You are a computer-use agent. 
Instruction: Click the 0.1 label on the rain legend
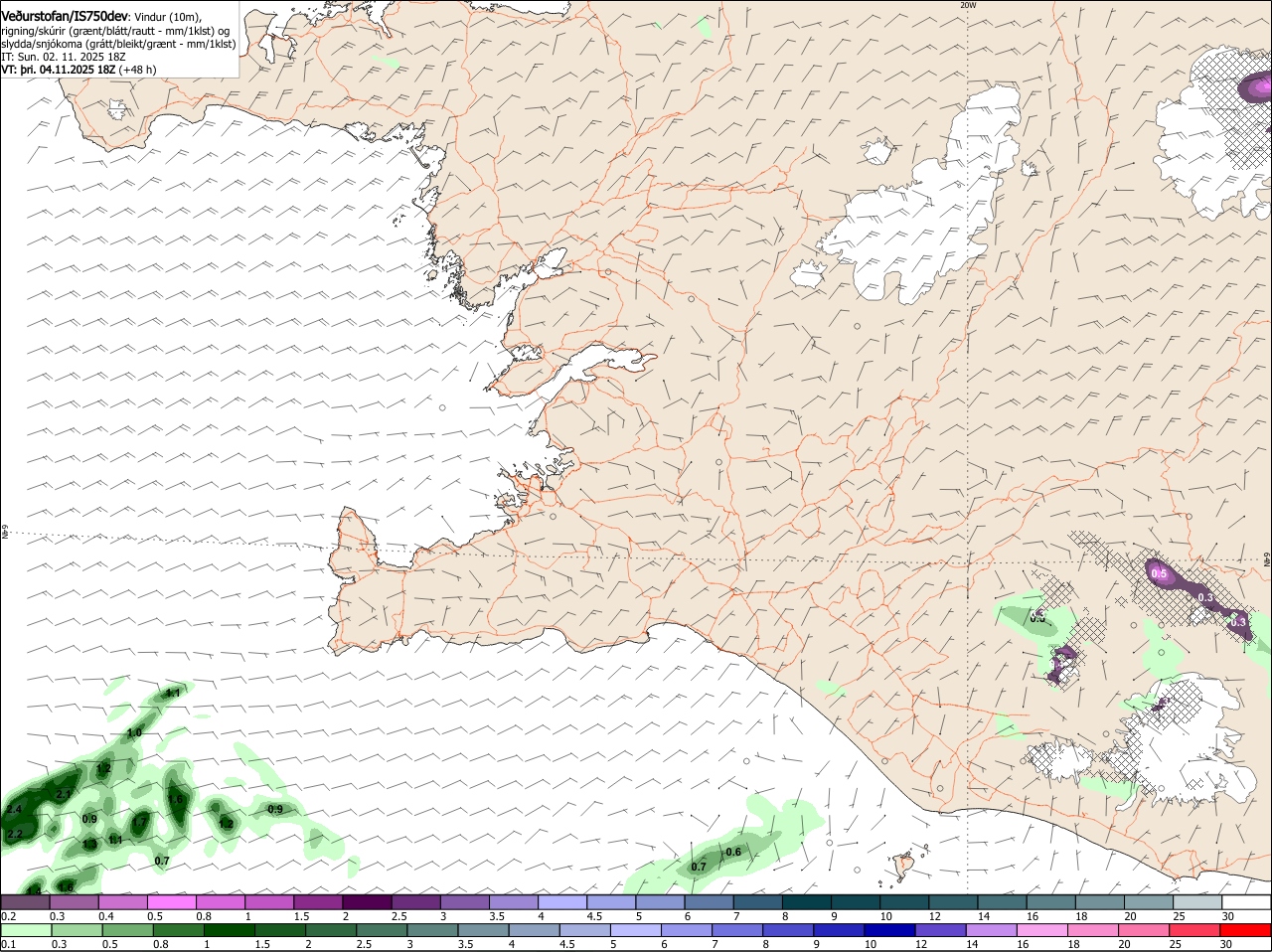point(8,944)
